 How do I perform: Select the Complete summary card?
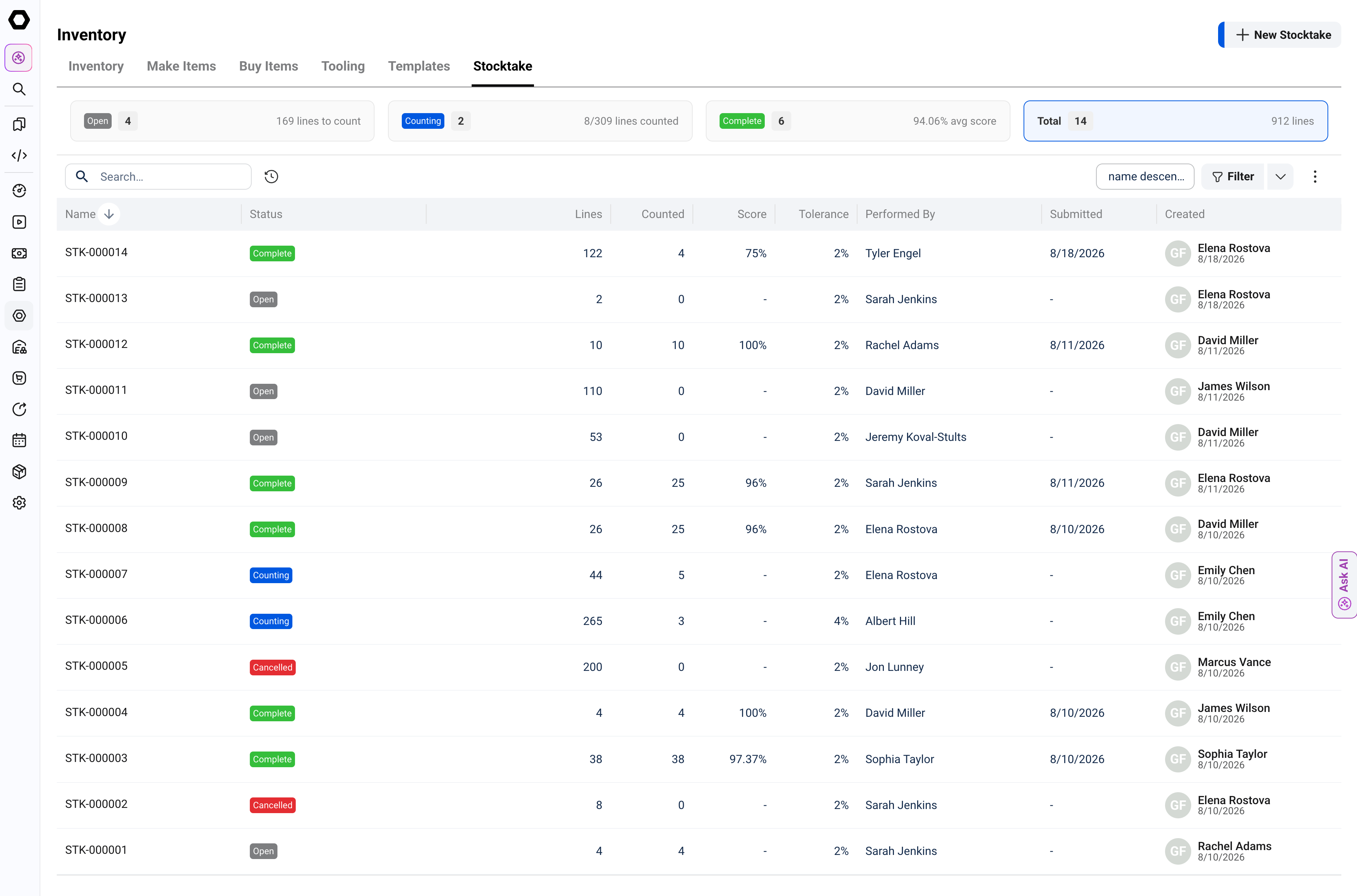[x=857, y=121]
